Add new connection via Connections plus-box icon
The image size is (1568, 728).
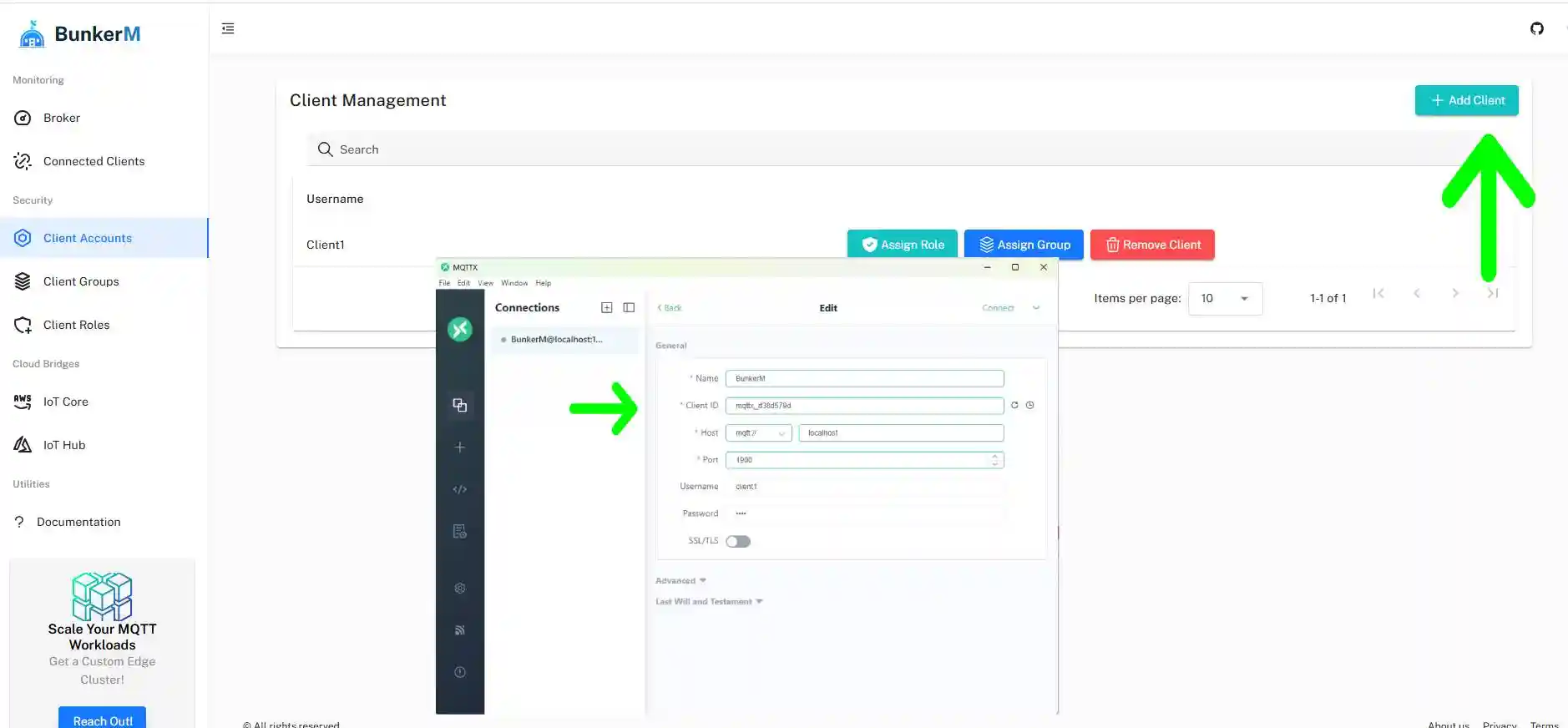607,307
